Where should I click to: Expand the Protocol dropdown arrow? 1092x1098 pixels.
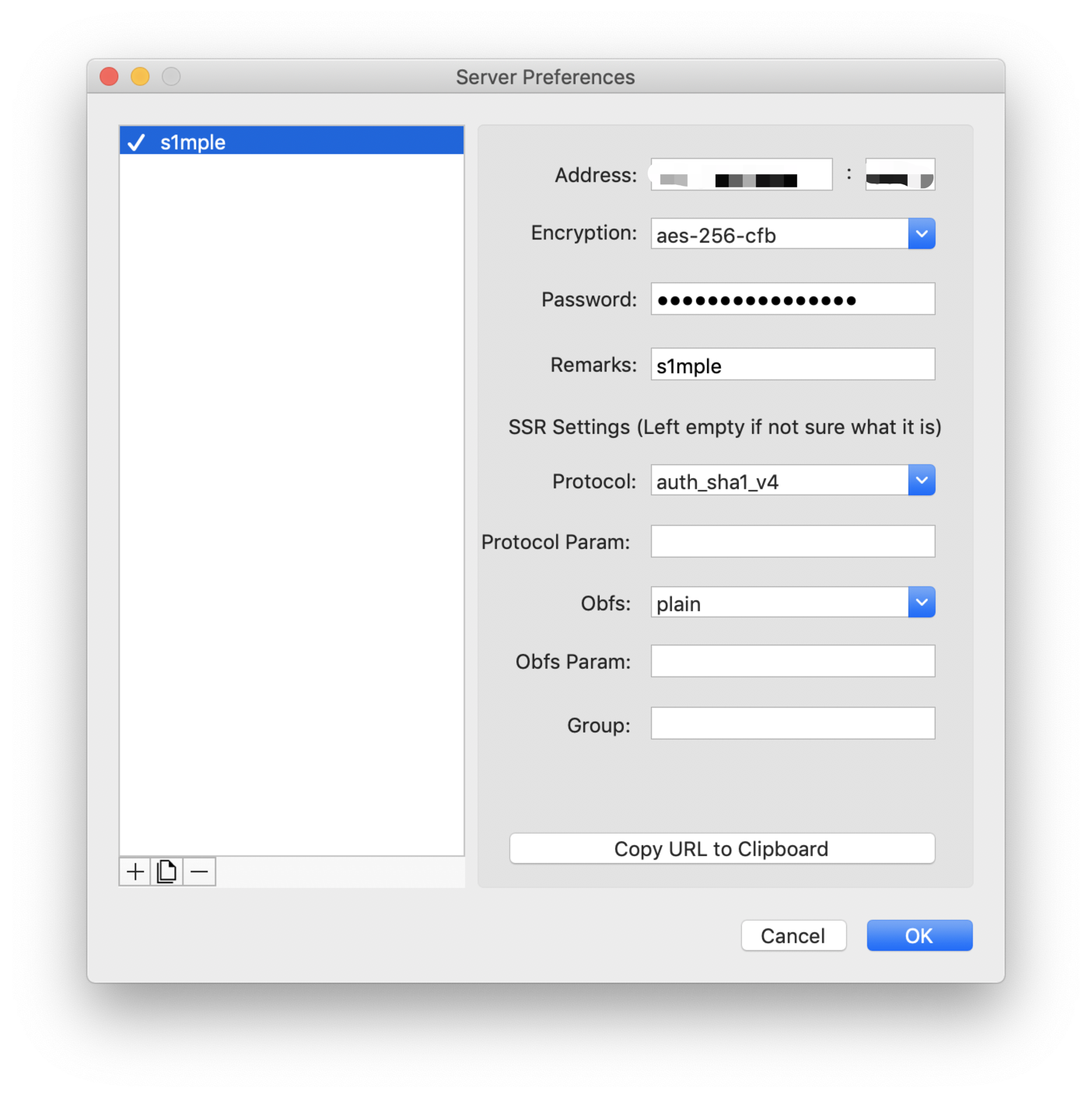(x=921, y=481)
